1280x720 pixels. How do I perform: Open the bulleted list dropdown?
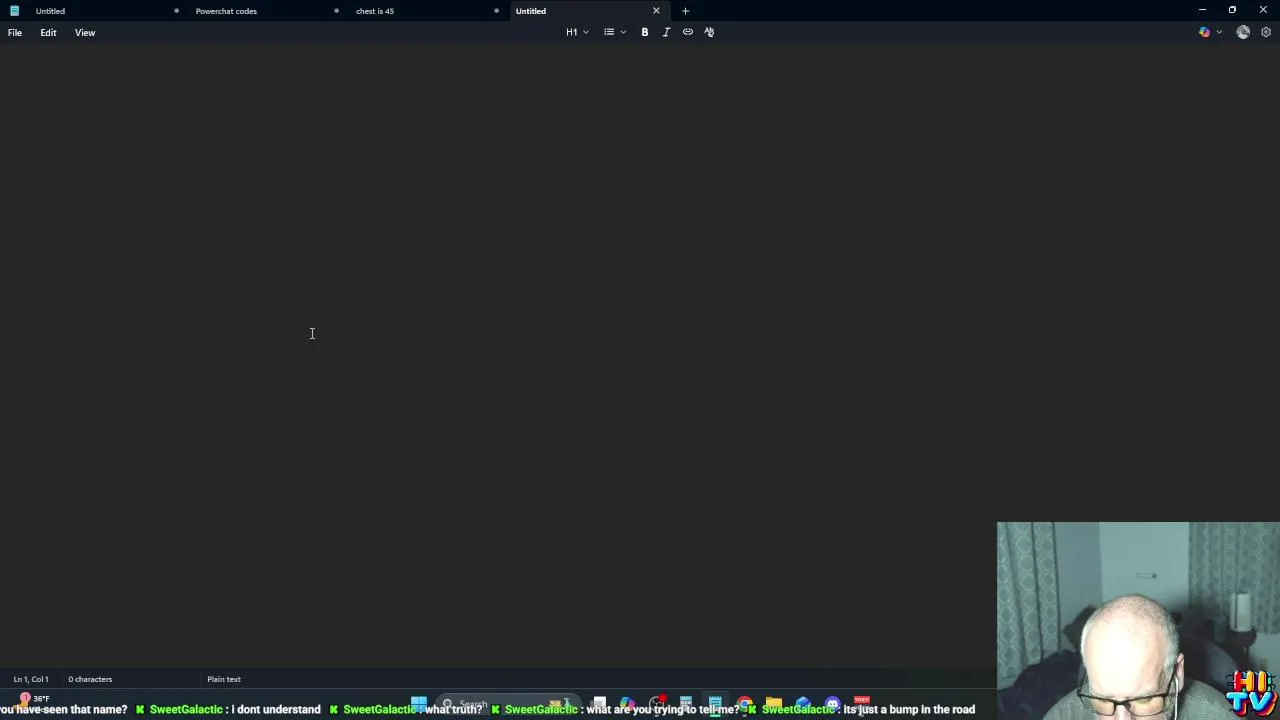[x=614, y=32]
